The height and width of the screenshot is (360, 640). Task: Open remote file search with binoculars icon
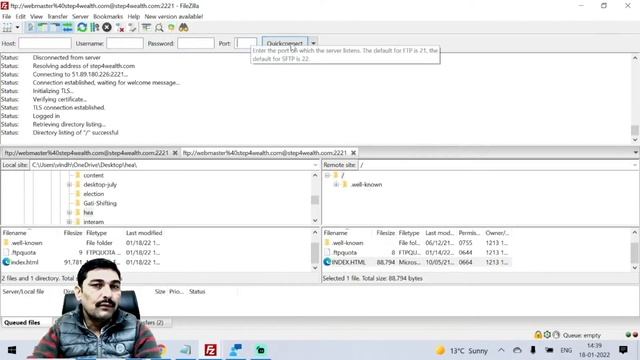click(184, 27)
